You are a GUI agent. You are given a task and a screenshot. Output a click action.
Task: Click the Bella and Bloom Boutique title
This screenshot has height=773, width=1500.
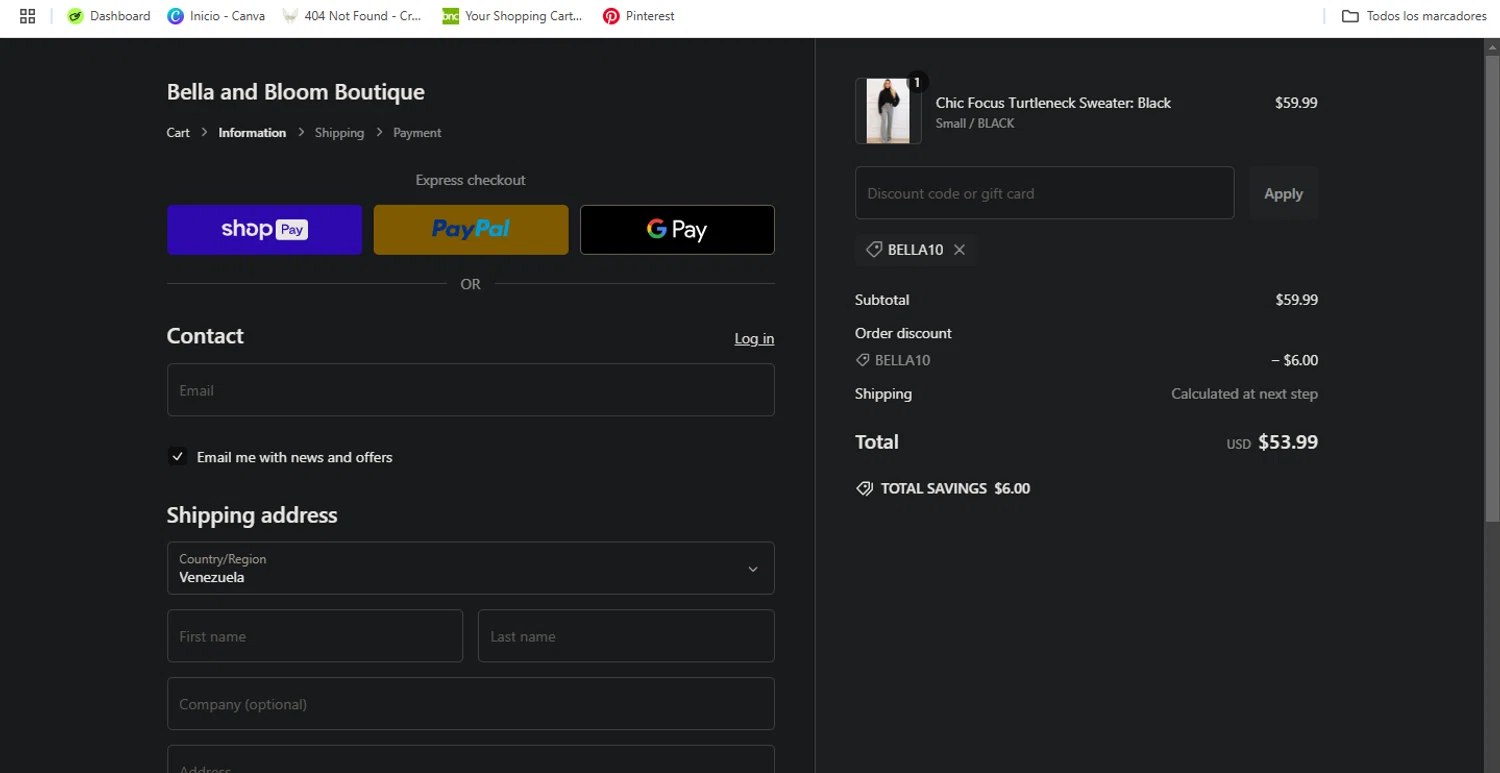pos(296,92)
